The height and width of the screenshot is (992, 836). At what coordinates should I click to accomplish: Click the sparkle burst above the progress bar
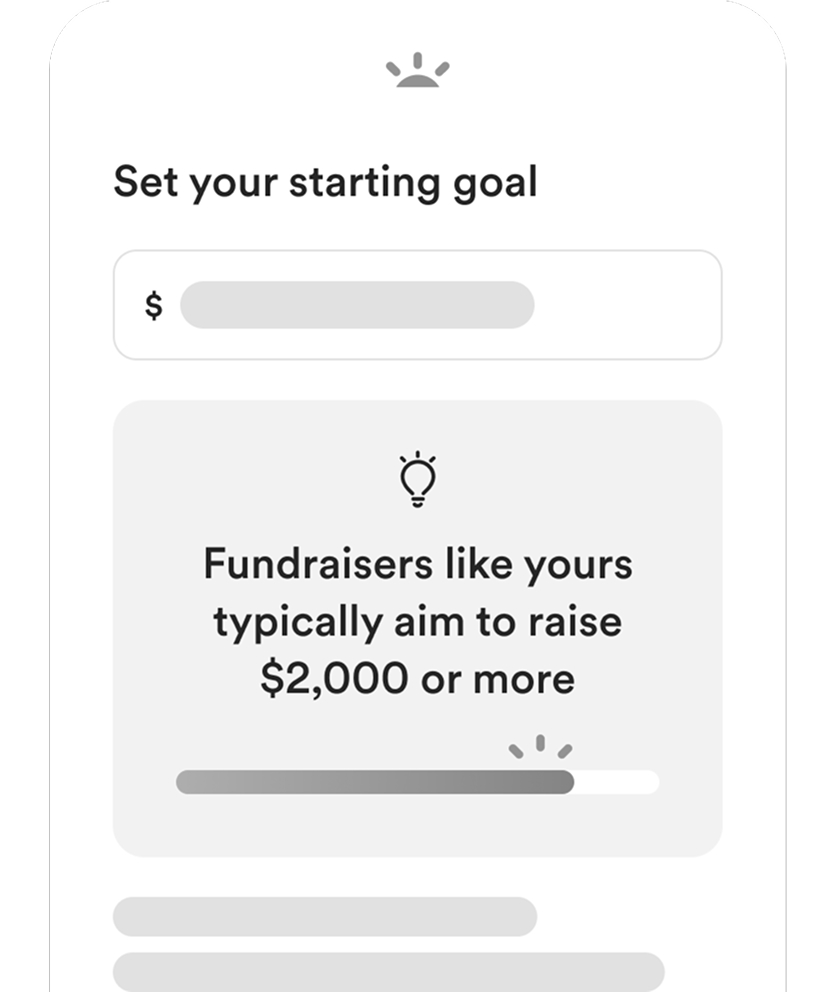point(540,746)
